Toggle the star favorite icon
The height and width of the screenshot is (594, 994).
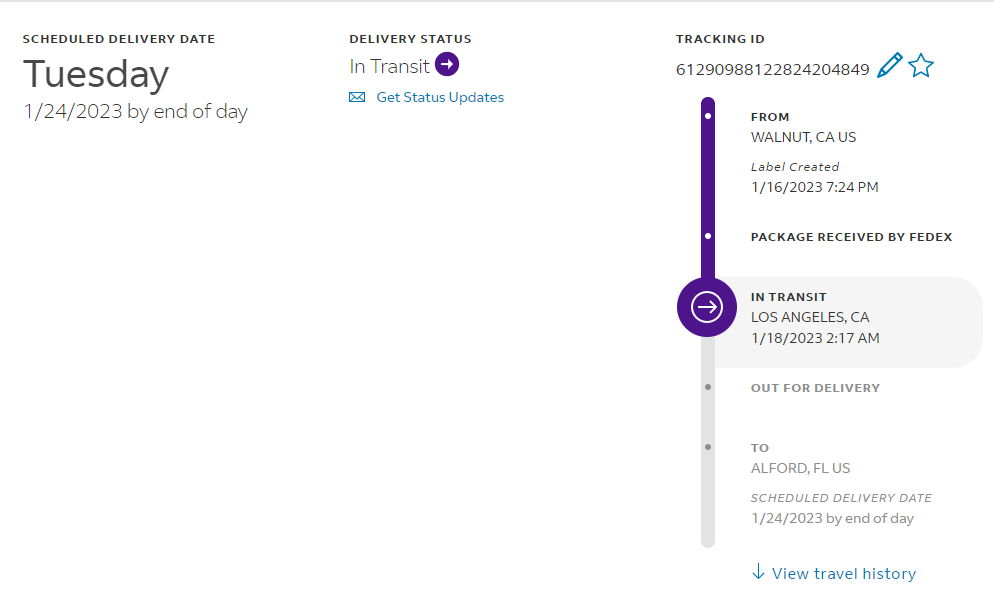click(x=921, y=67)
